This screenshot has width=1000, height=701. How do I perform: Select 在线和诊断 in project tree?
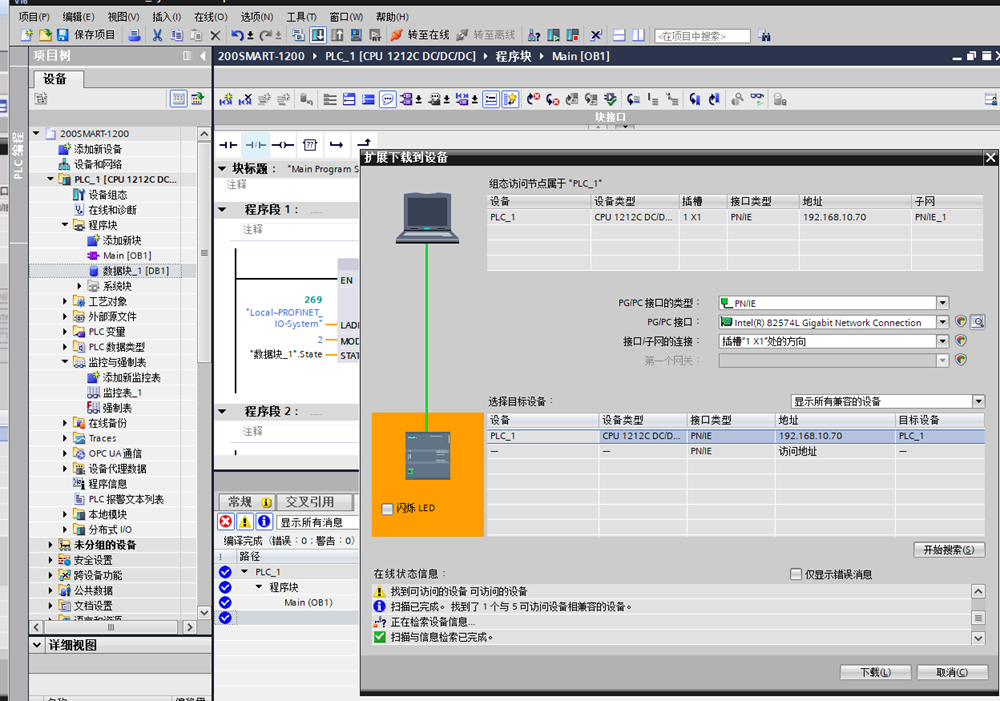pos(112,210)
